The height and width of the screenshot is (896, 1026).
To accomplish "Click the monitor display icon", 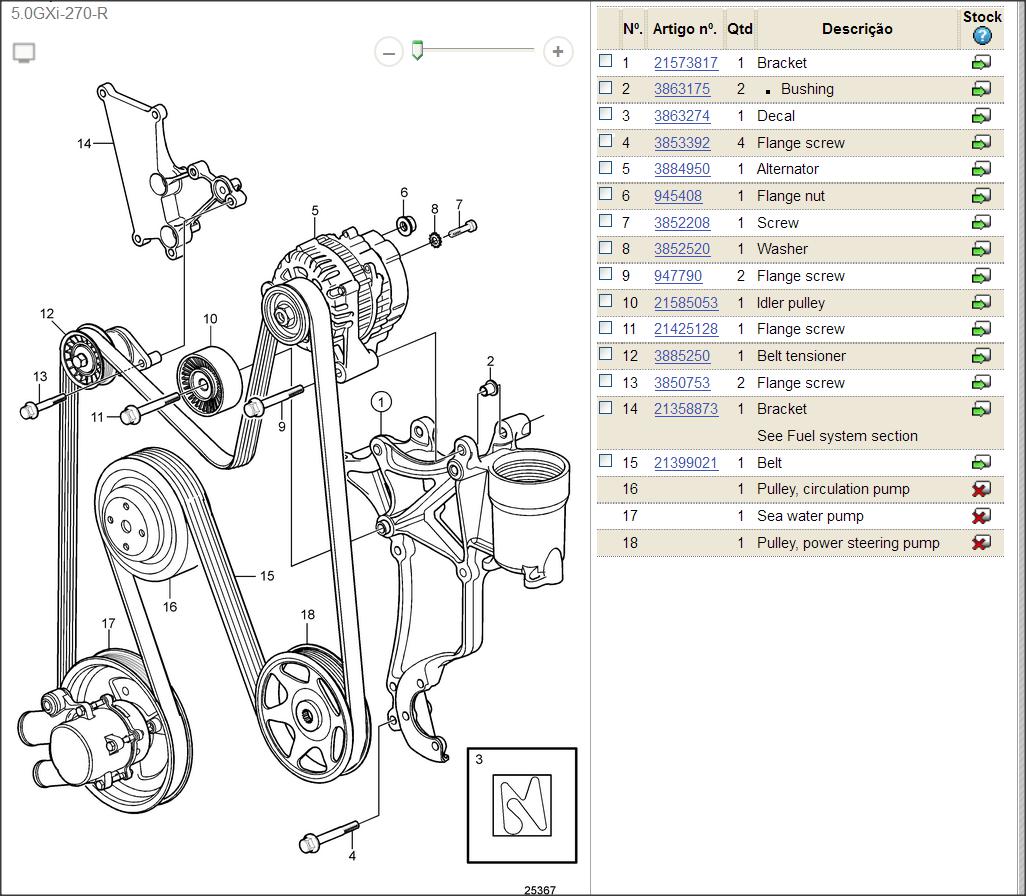I will point(24,52).
